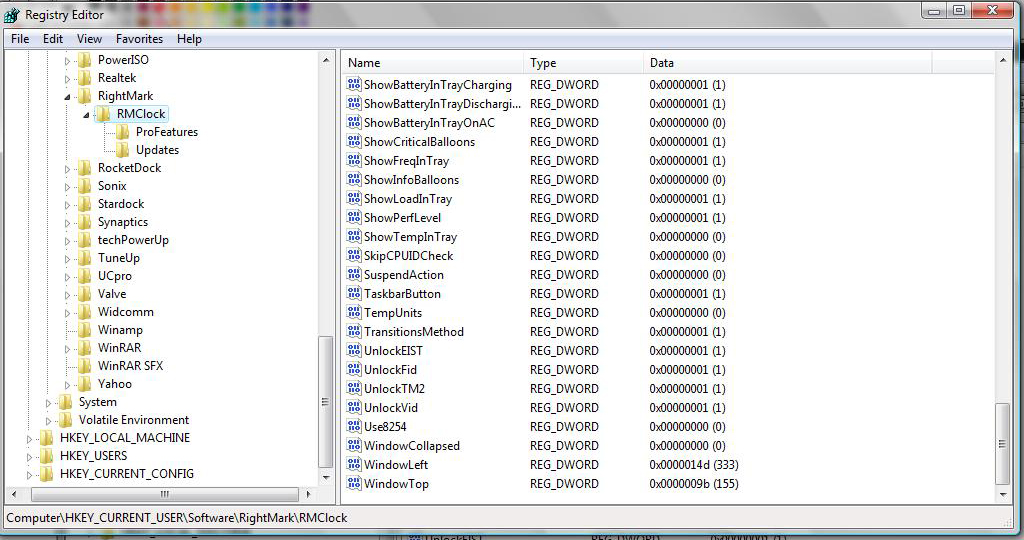Open the File menu
The width and height of the screenshot is (1024, 540).
pyautogui.click(x=20, y=39)
